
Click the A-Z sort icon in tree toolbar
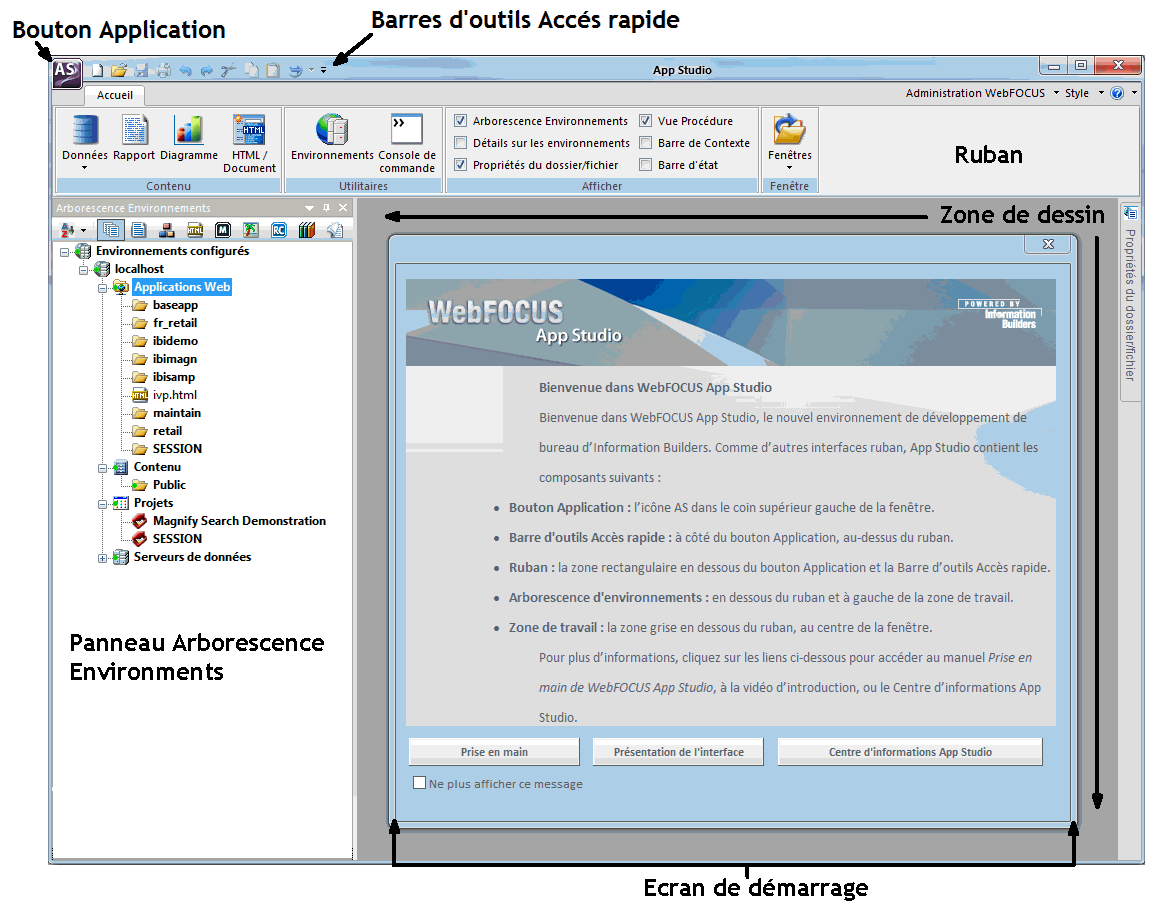[68, 230]
